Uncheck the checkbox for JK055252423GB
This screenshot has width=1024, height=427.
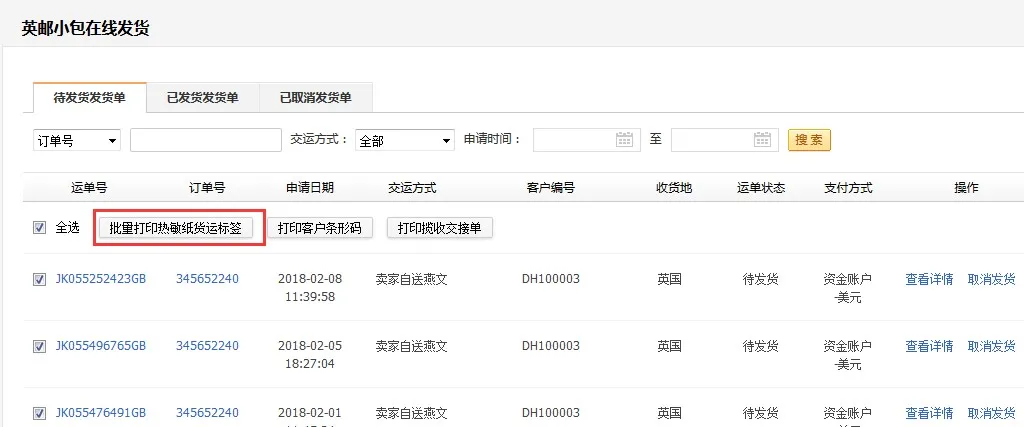(39, 279)
